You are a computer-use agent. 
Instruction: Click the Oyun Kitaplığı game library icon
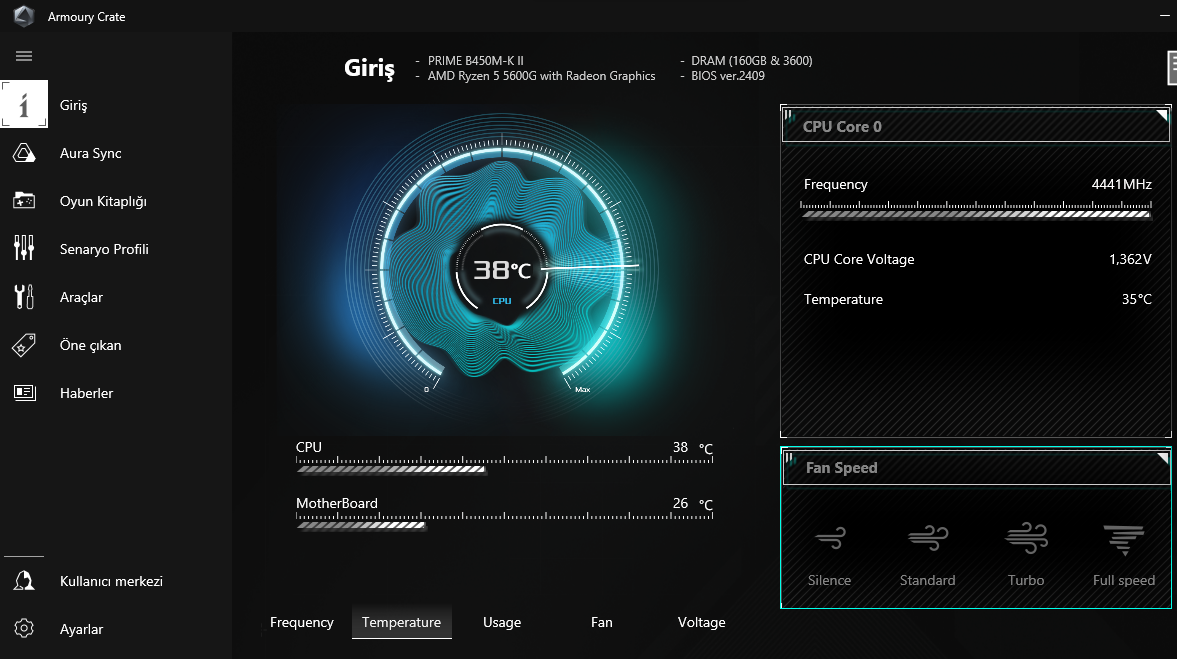pyautogui.click(x=24, y=201)
